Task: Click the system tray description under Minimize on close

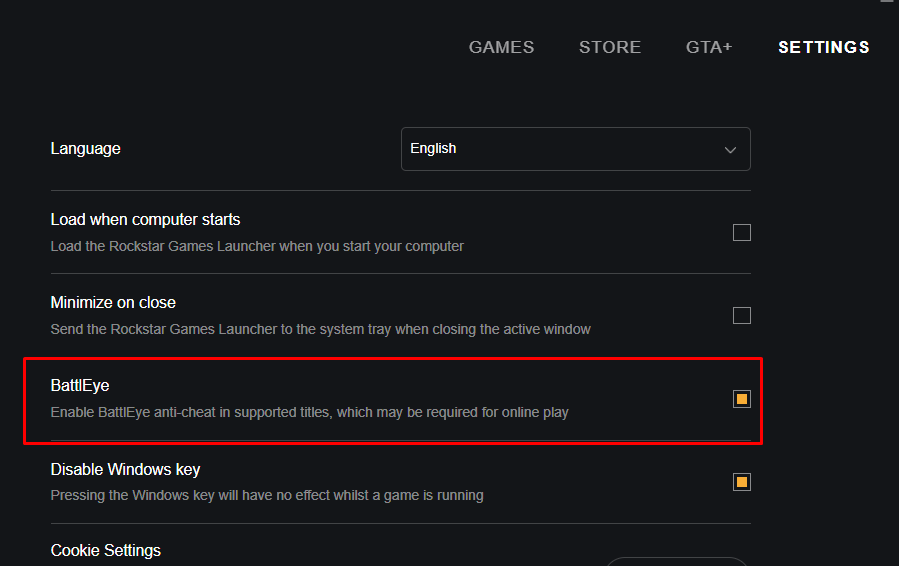Action: tap(320, 329)
